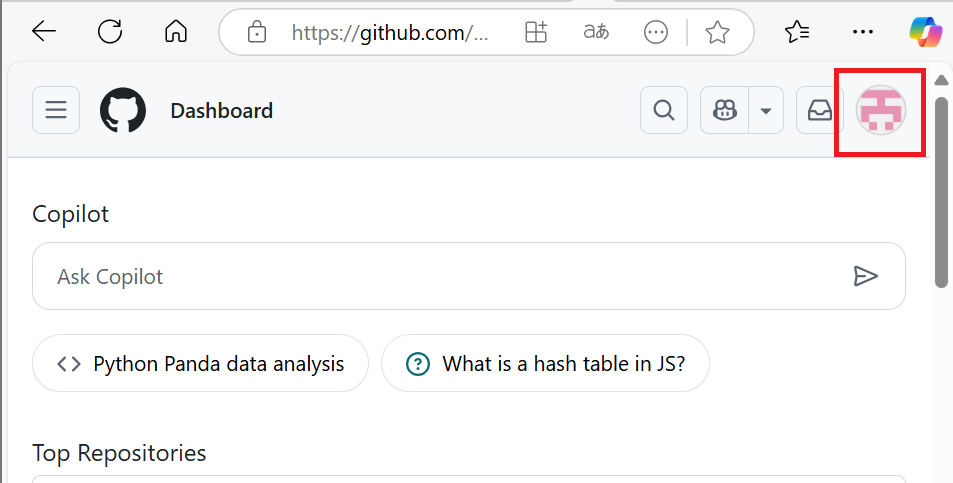Viewport: 953px width, 483px height.
Task: Open the notifications inbox
Action: coord(820,110)
